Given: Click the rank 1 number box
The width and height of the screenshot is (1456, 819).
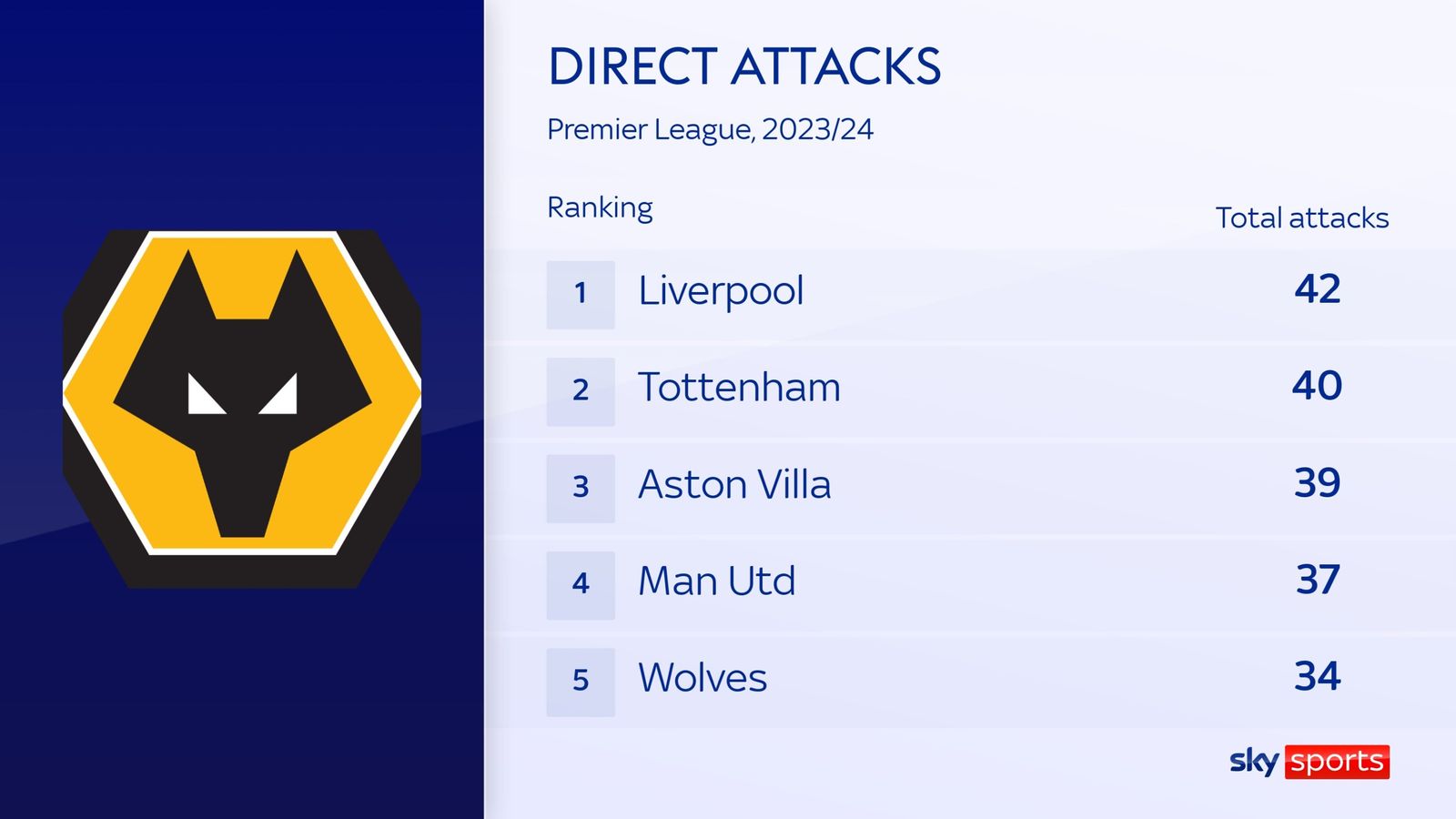Looking at the screenshot, I should [581, 294].
